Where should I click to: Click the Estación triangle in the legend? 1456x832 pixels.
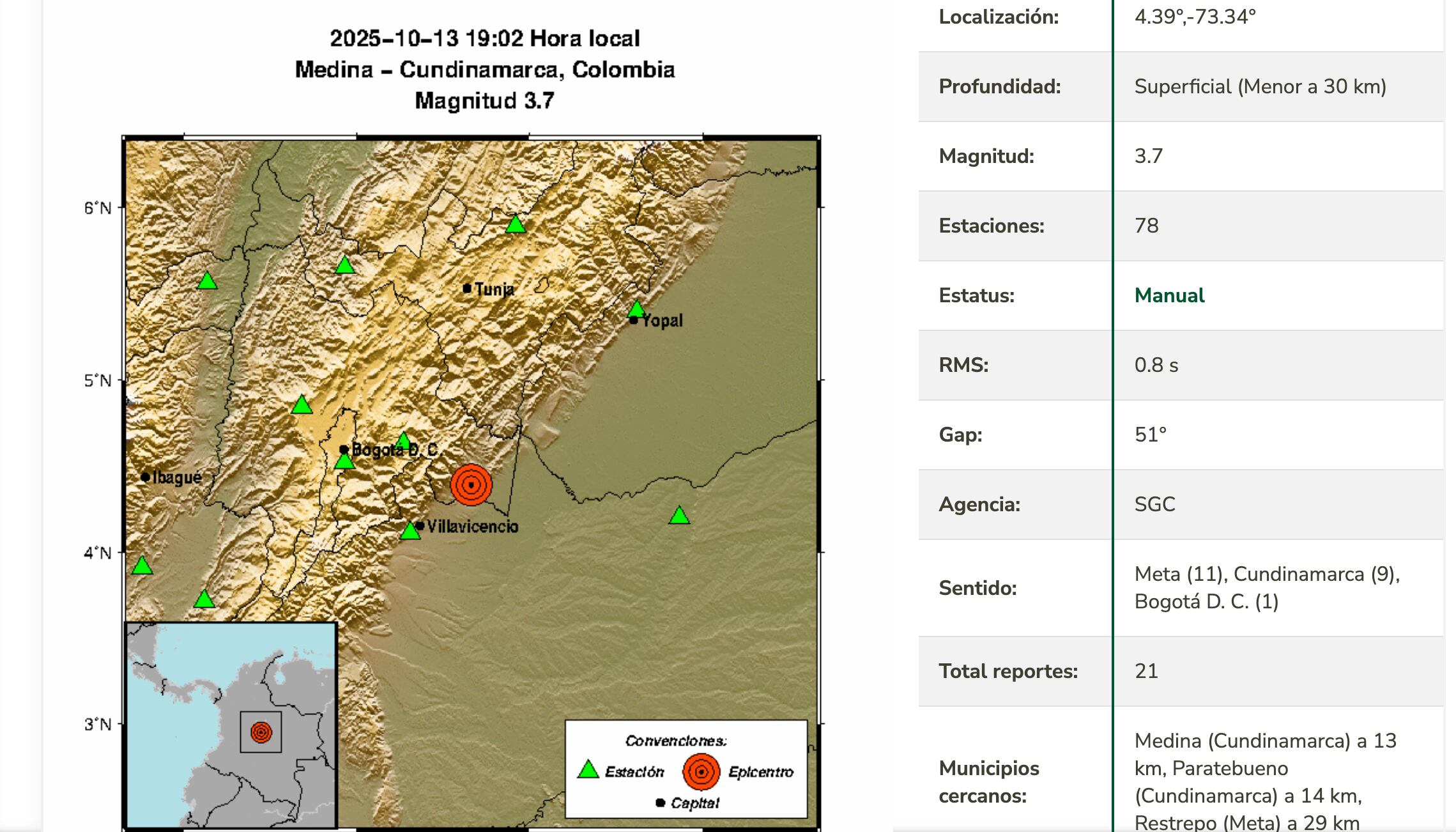pyautogui.click(x=588, y=770)
